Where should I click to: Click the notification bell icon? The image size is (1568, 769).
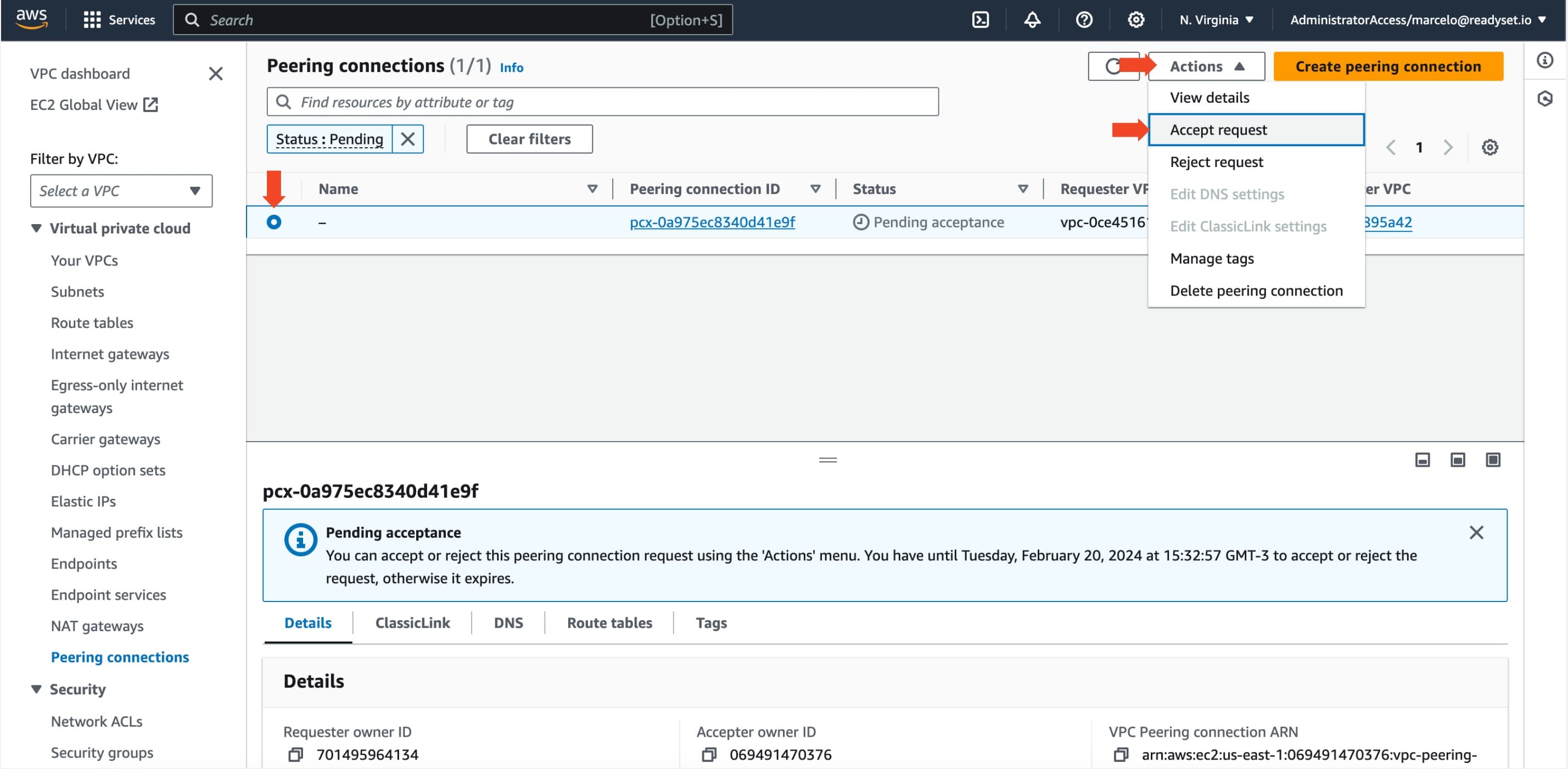pos(1033,19)
